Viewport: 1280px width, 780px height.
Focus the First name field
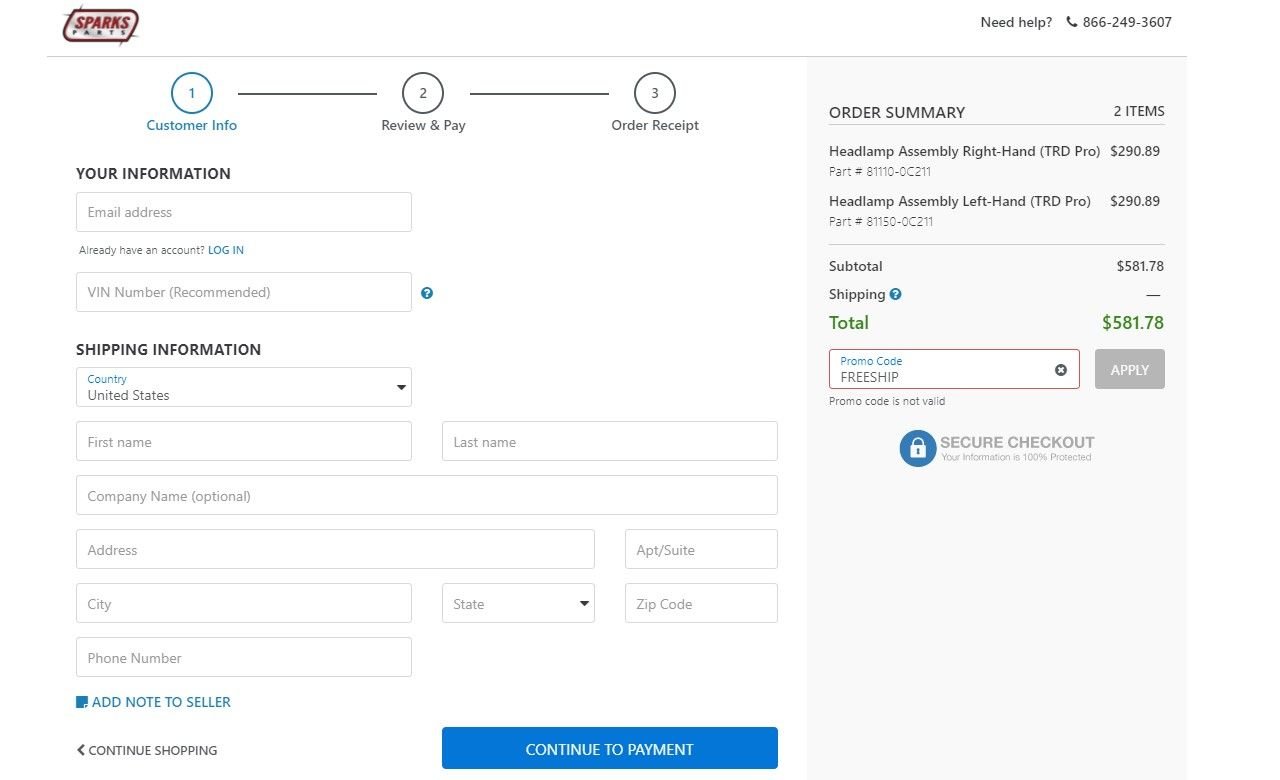(244, 441)
